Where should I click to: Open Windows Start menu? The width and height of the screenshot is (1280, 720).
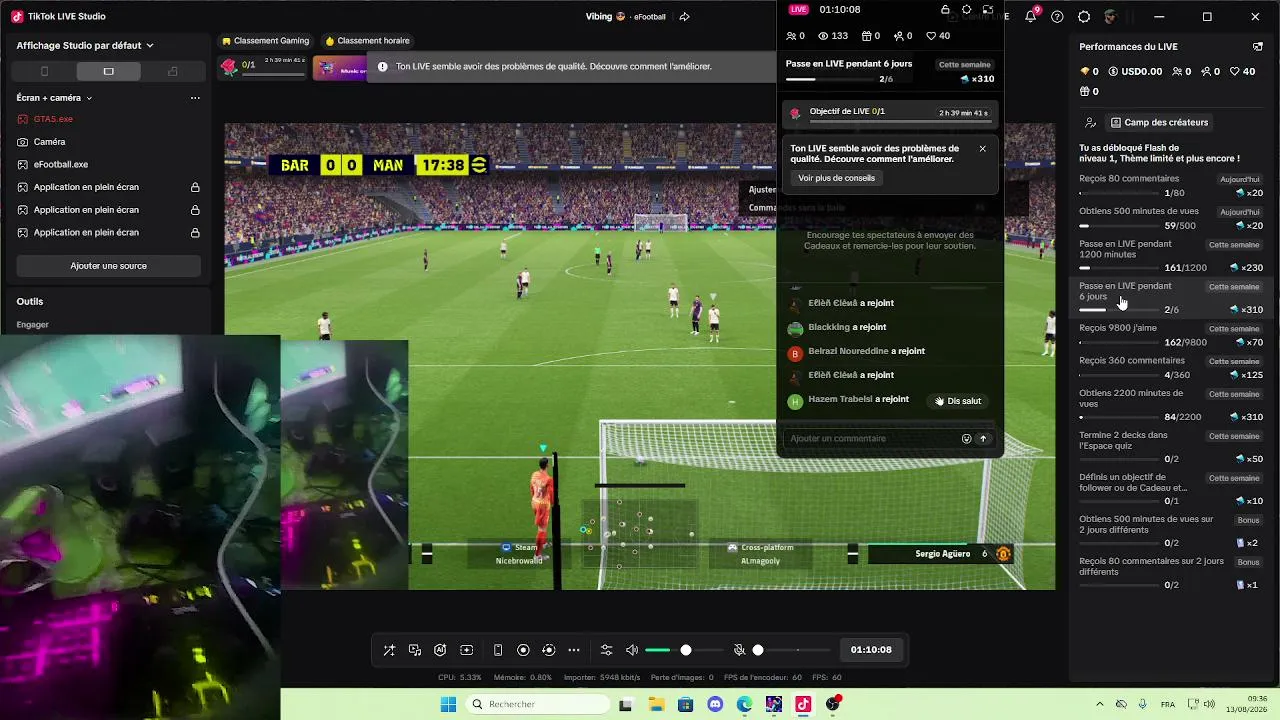coord(447,704)
